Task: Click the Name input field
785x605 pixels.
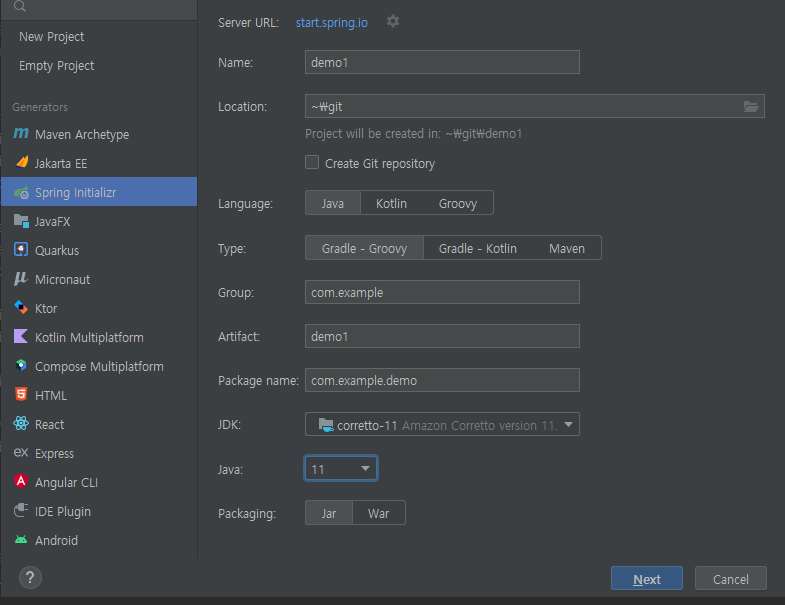Action: click(442, 62)
